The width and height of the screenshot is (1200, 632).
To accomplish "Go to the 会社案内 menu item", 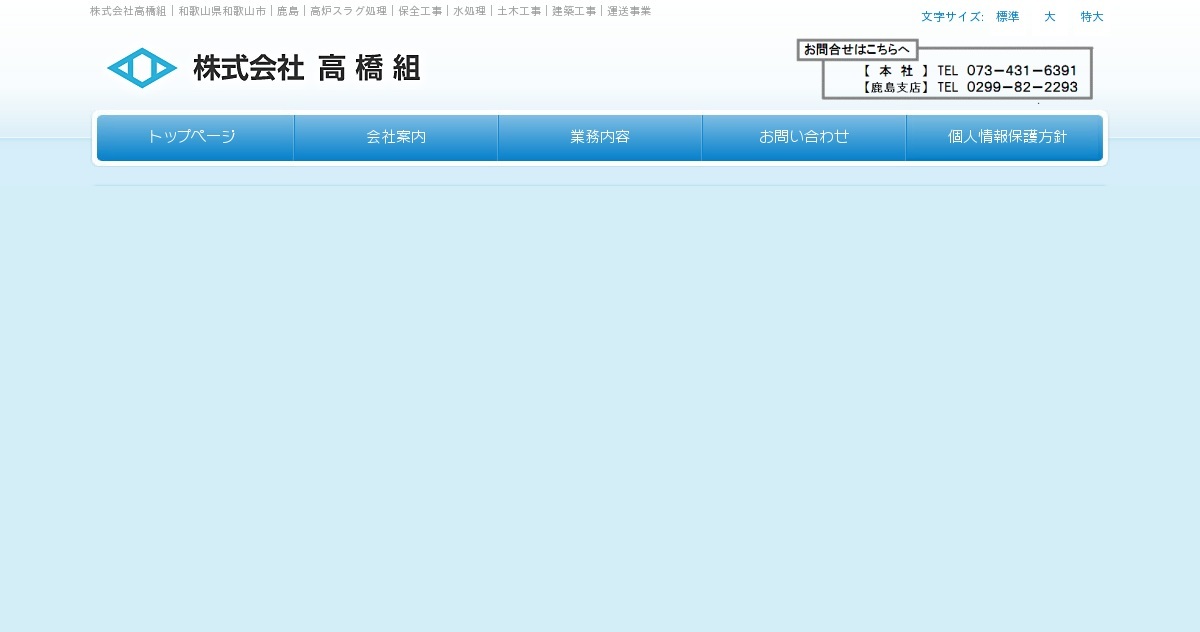I will pyautogui.click(x=396, y=138).
